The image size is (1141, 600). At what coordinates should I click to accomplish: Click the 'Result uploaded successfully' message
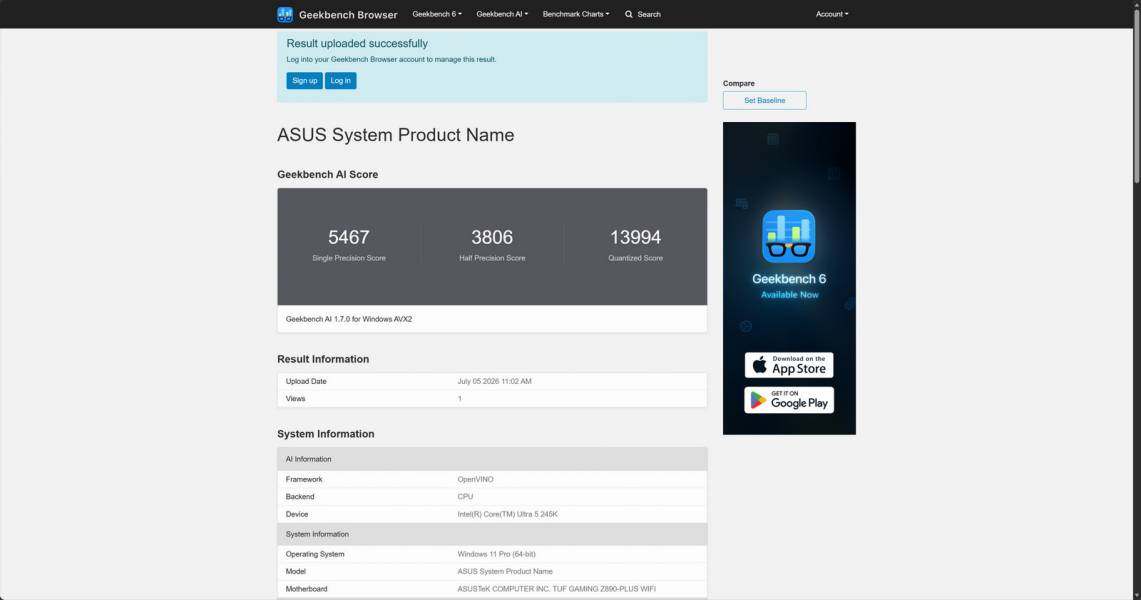click(357, 44)
